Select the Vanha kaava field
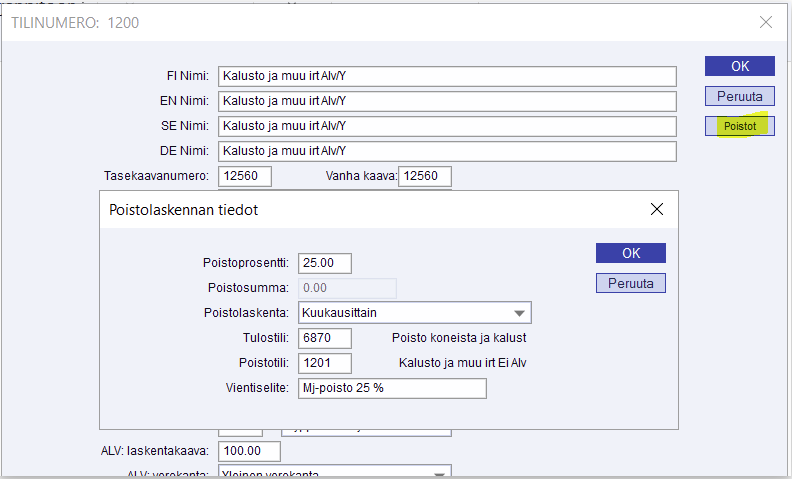The height and width of the screenshot is (479, 792). [x=424, y=177]
